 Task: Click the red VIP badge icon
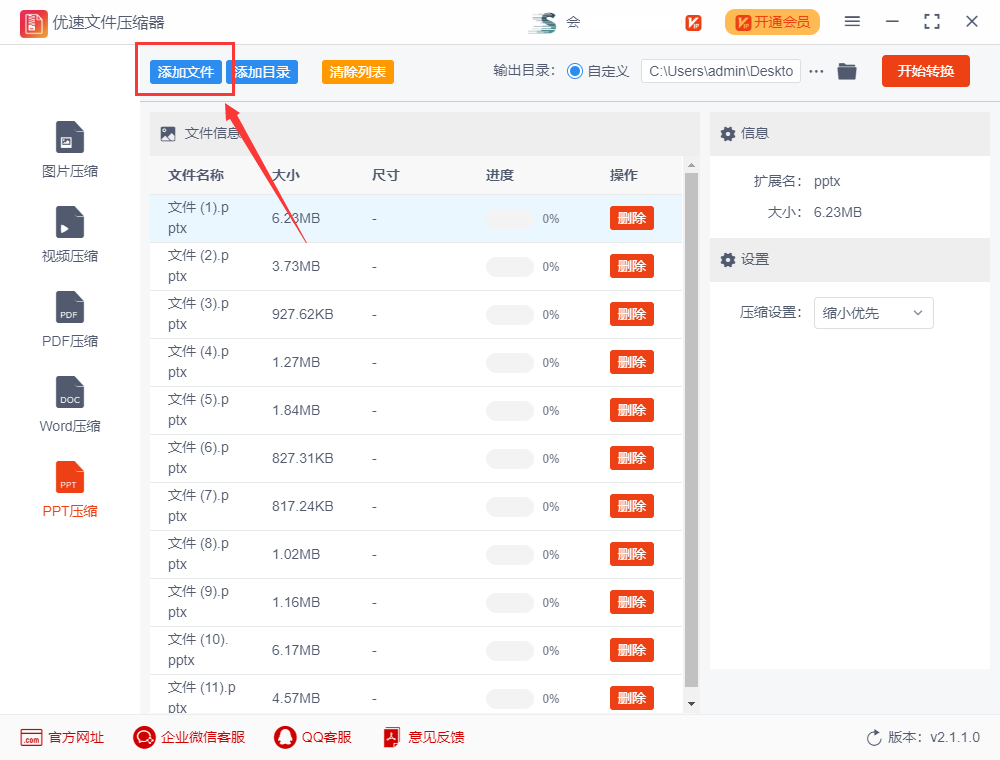693,23
